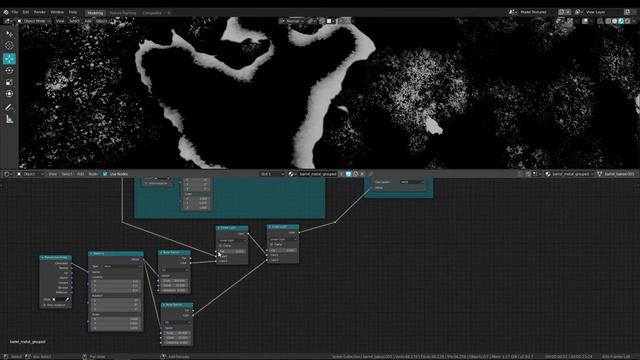Click the view layer icon in top bar
Image resolution: width=640 pixels, height=360 pixels.
click(x=578, y=12)
